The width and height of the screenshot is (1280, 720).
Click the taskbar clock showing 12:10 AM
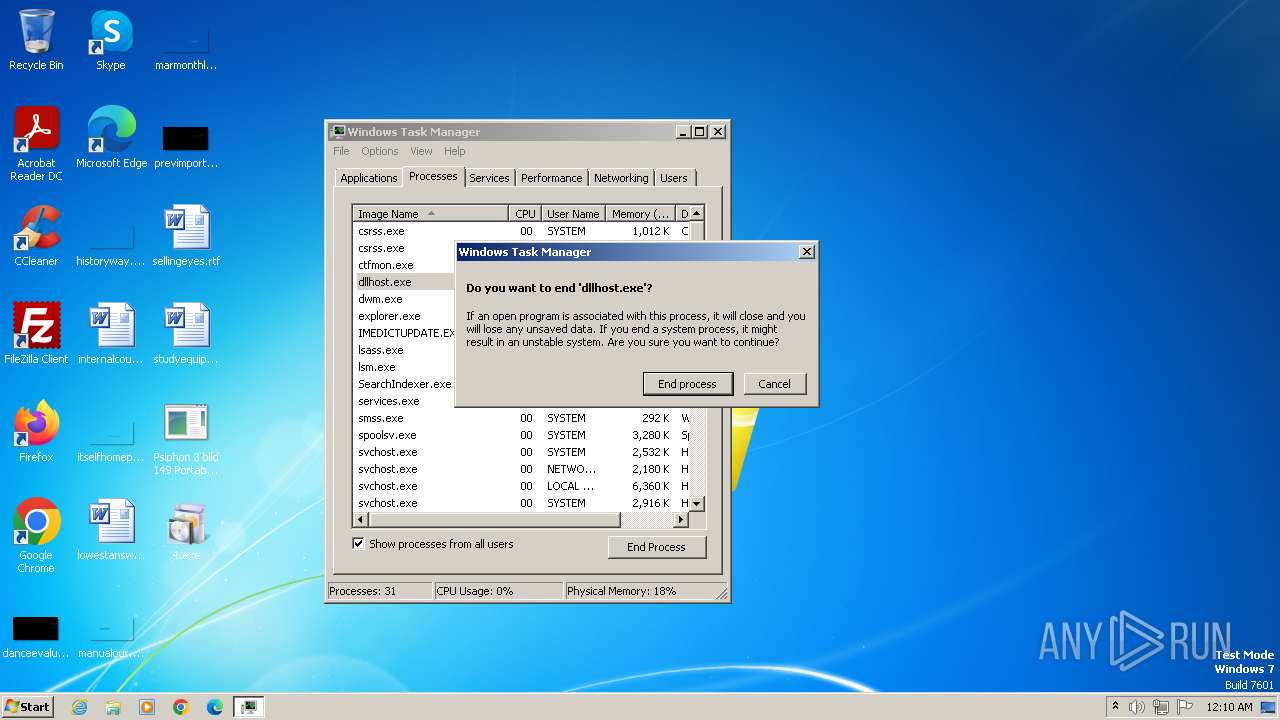tap(1229, 707)
